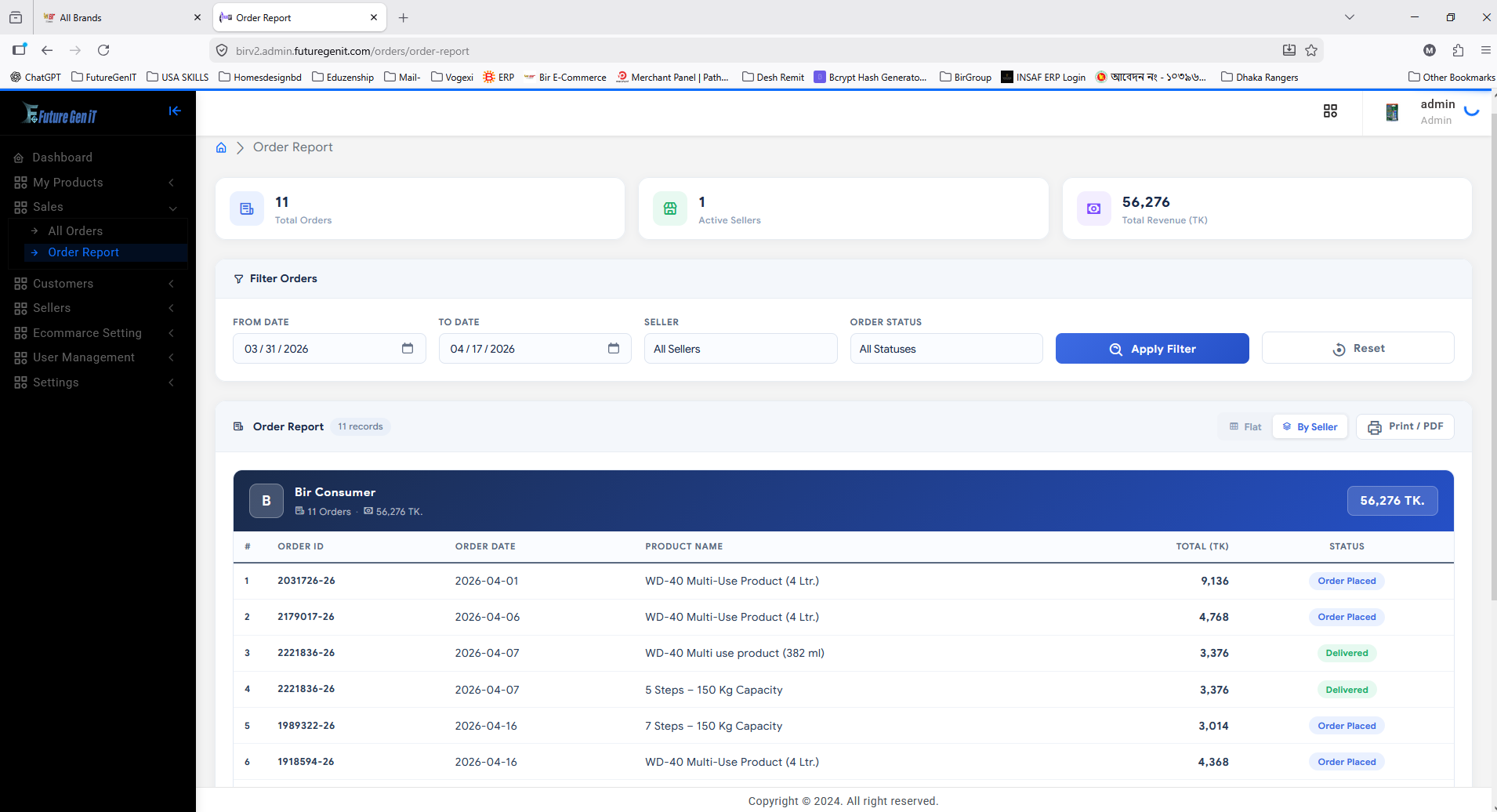Viewport: 1497px width, 812px height.
Task: Click order ID 2031726-26
Action: click(x=306, y=581)
